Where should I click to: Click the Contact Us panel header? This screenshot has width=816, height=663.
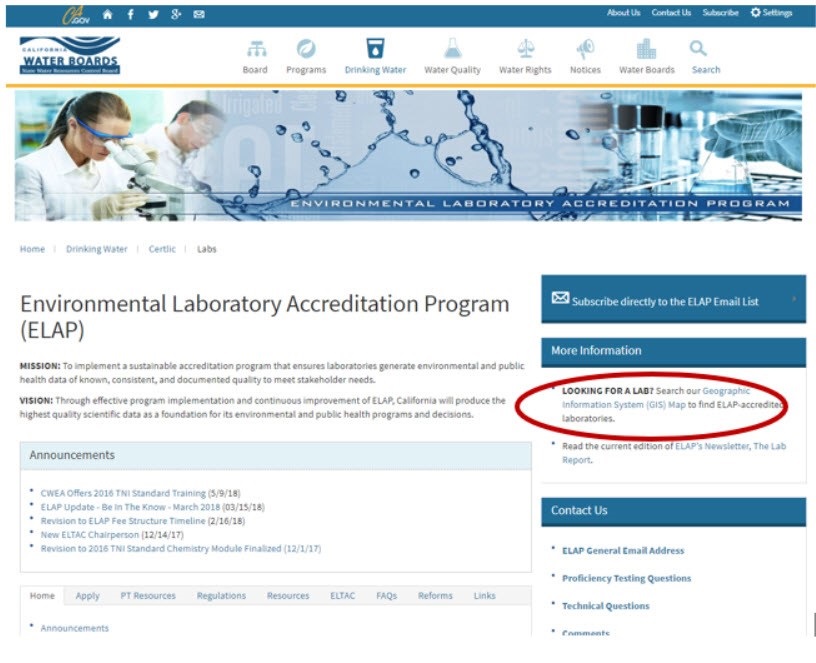(x=673, y=511)
